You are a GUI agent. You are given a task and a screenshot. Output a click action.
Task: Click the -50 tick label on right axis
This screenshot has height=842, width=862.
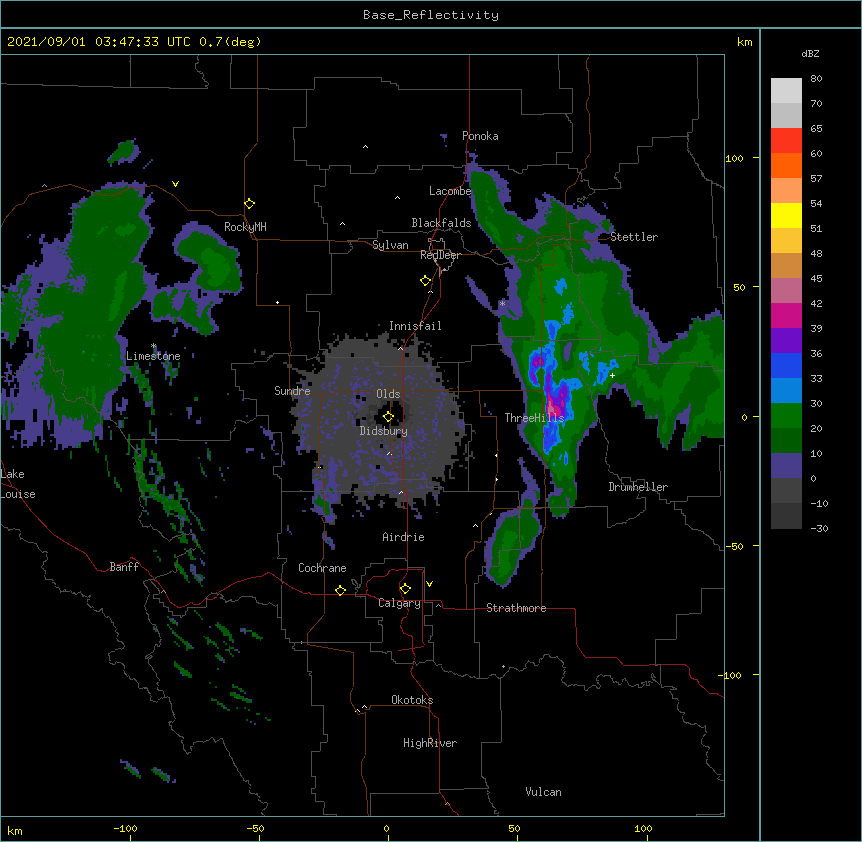click(734, 546)
